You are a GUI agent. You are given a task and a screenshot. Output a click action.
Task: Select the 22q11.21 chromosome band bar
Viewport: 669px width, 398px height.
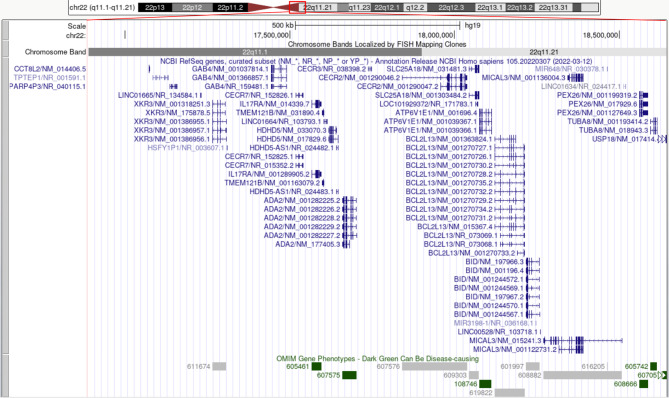pyautogui.click(x=544, y=52)
